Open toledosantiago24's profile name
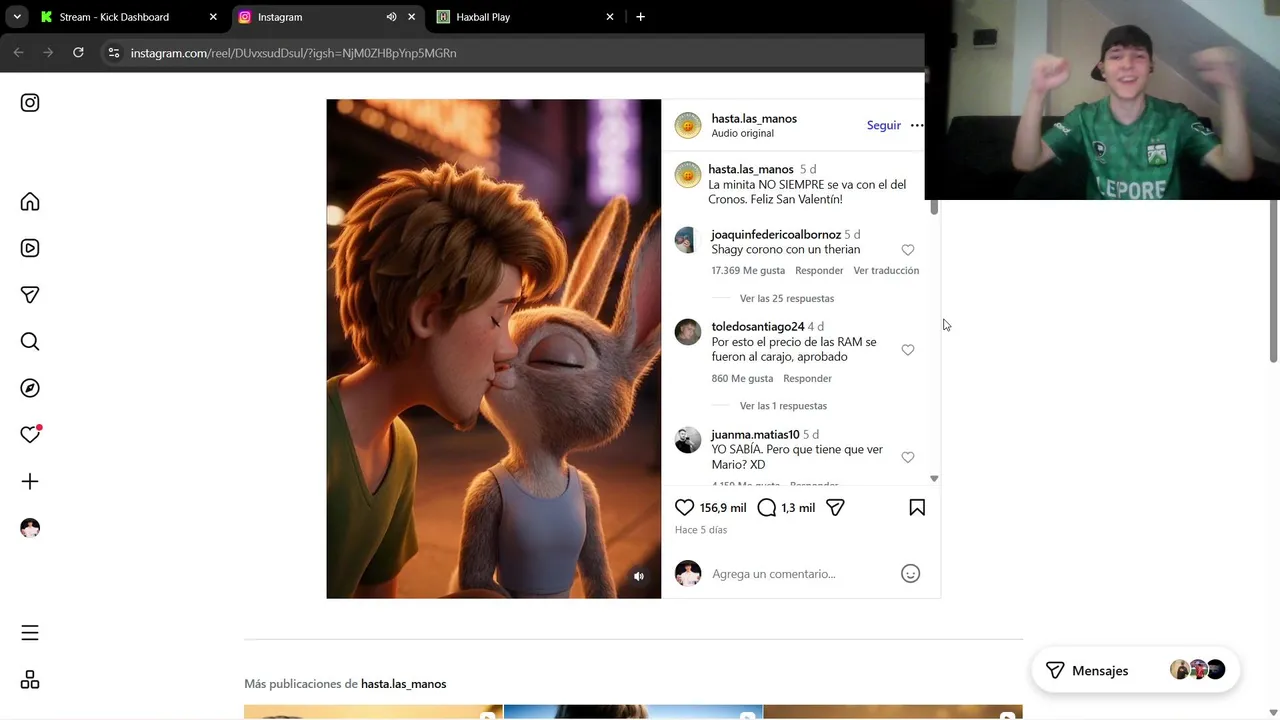This screenshot has height=720, width=1280. [x=758, y=327]
